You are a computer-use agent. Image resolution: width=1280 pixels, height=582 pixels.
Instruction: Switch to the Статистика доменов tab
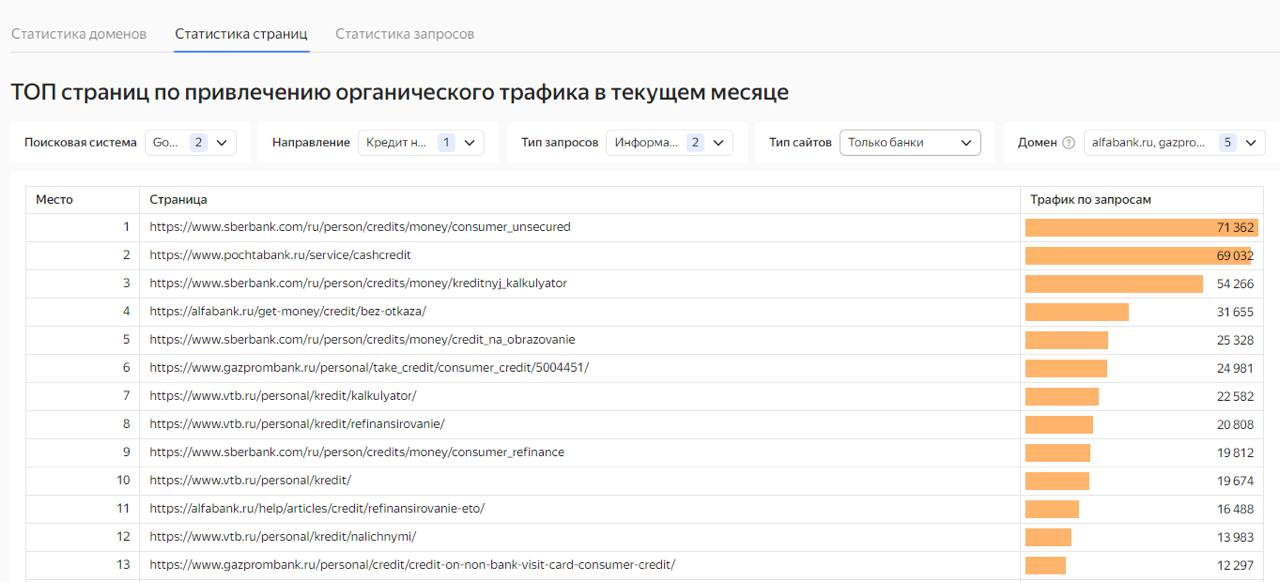(x=79, y=34)
